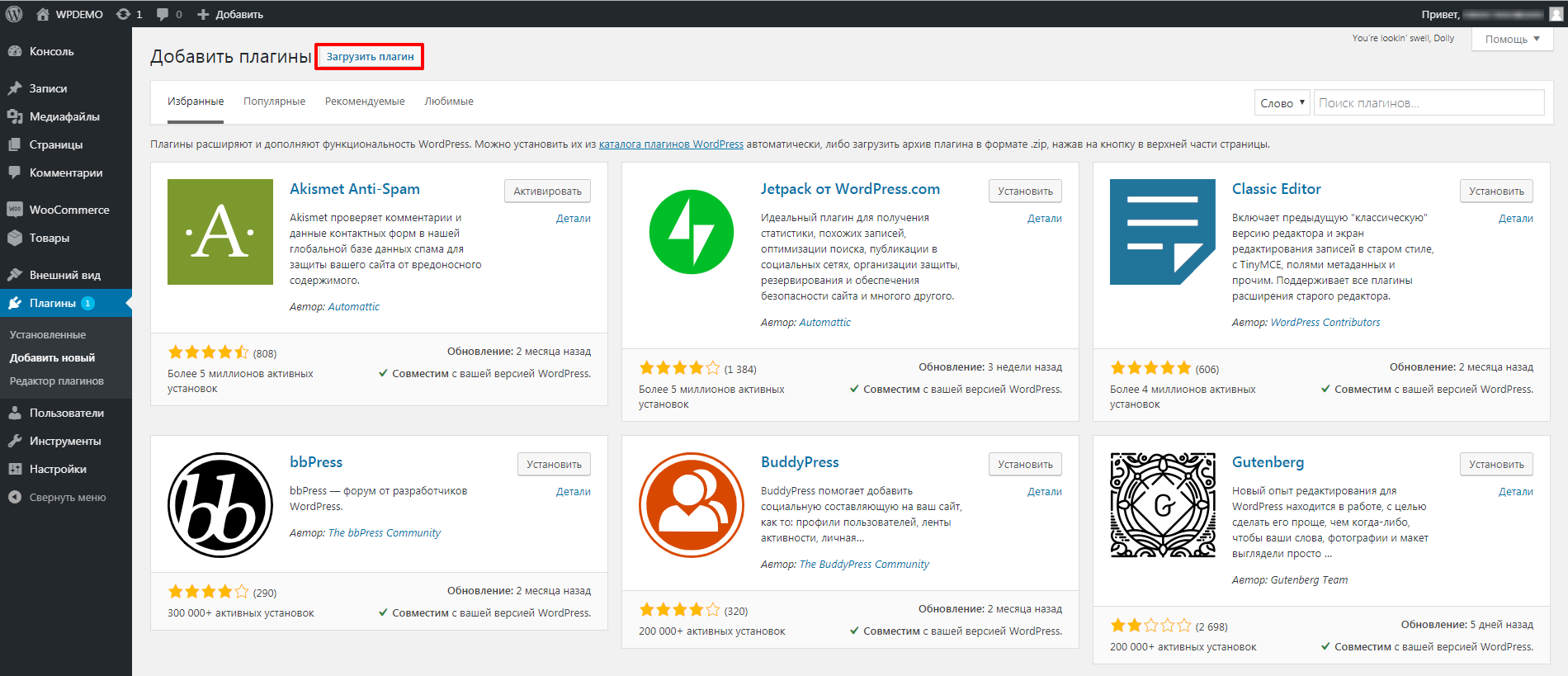
Task: Click the Classic Editor plugin logo
Action: click(x=1163, y=232)
